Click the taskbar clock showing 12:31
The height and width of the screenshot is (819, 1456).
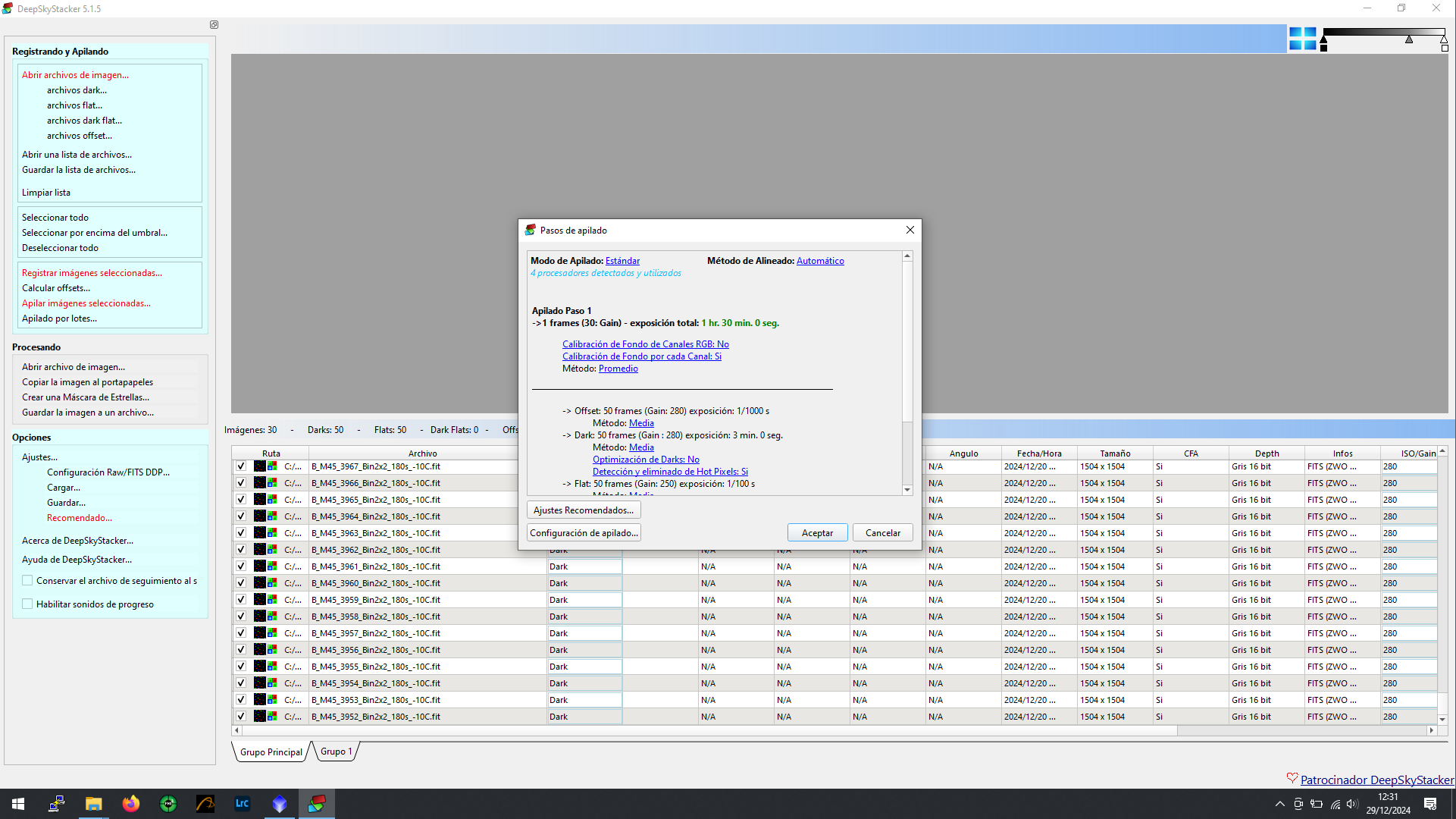(x=1389, y=804)
